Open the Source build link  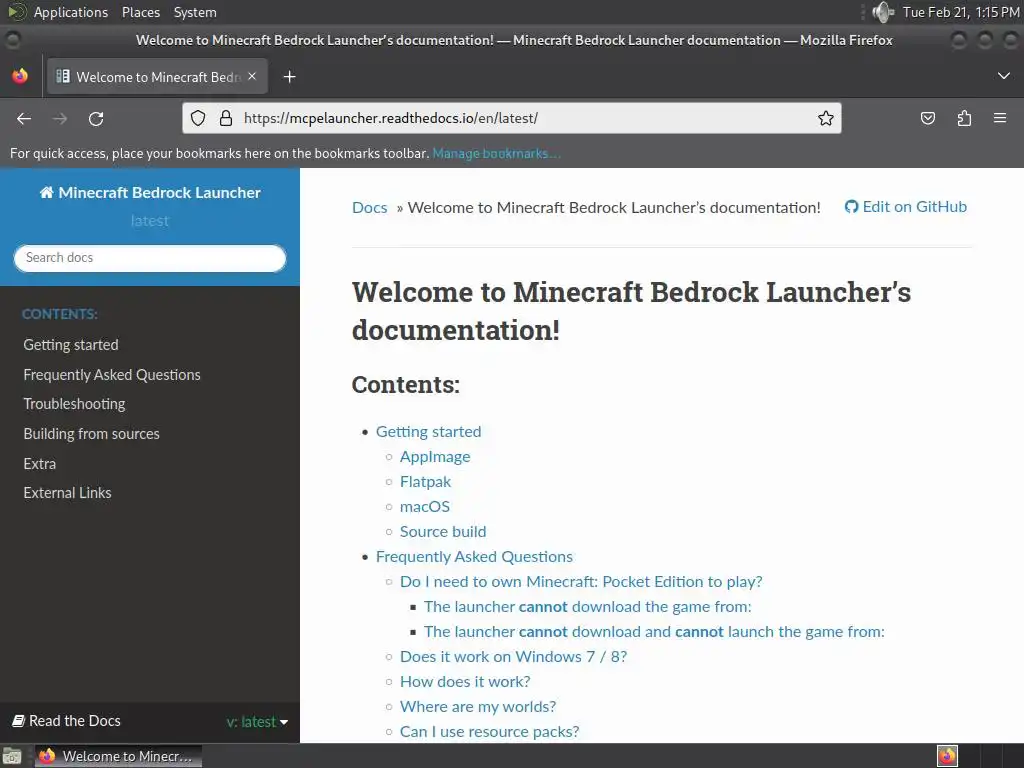[443, 532]
